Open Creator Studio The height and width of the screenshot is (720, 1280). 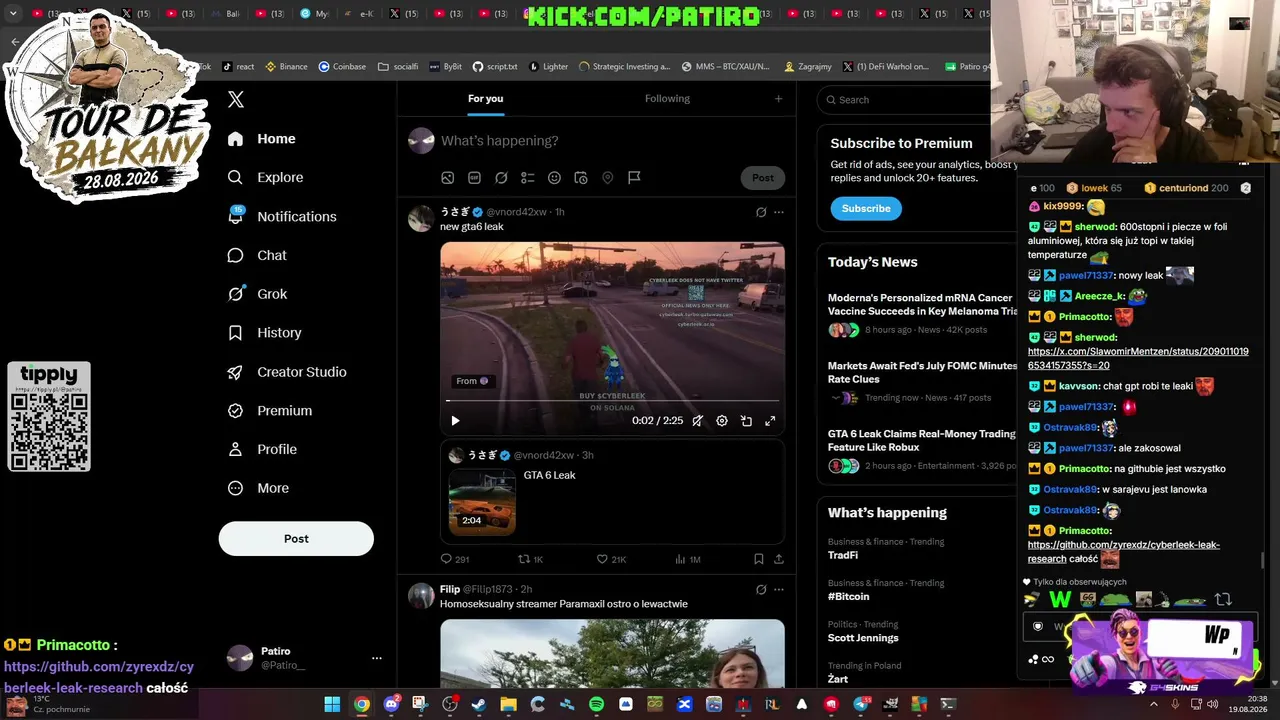point(287,372)
